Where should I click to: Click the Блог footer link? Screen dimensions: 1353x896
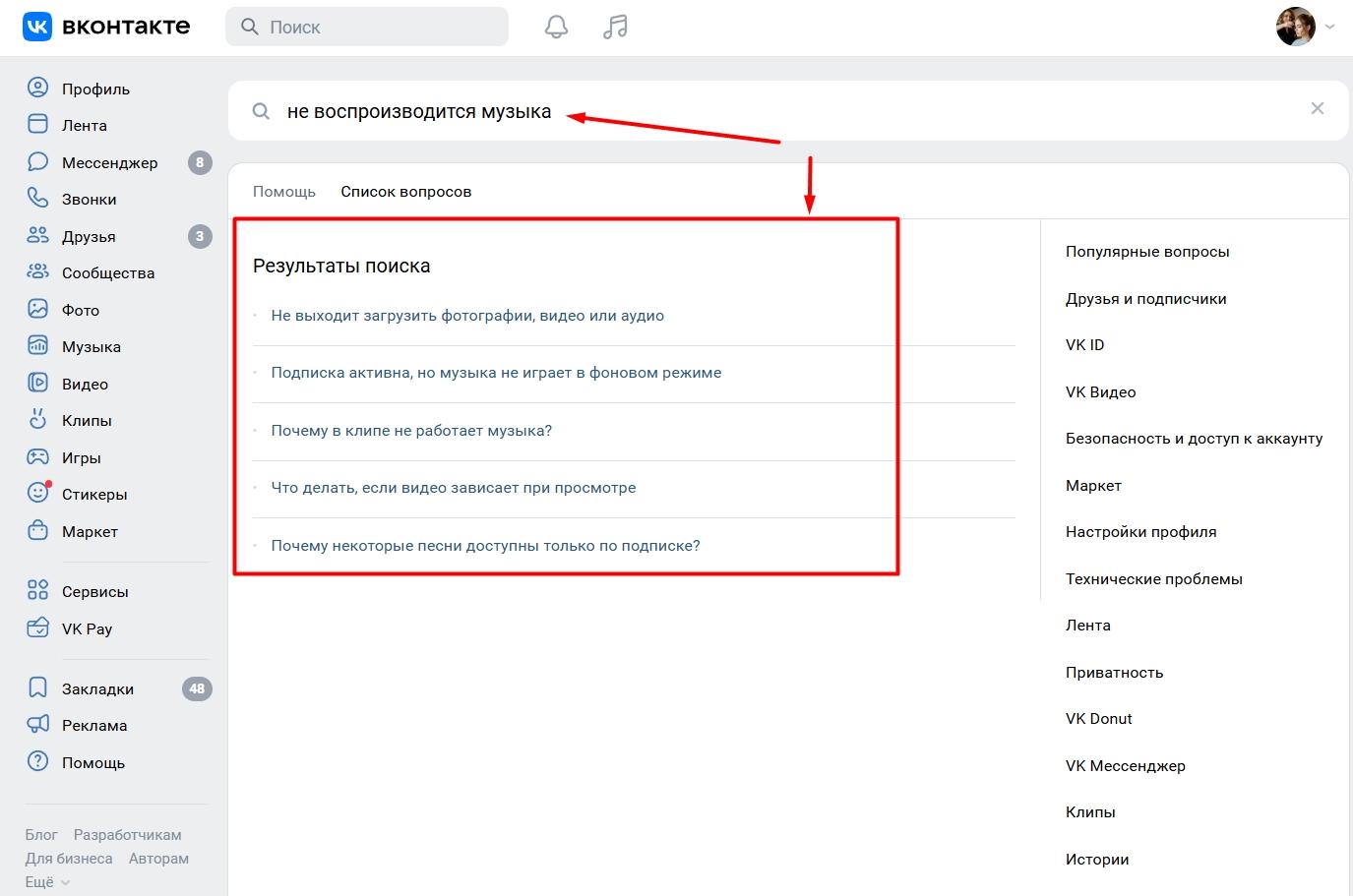tap(41, 835)
